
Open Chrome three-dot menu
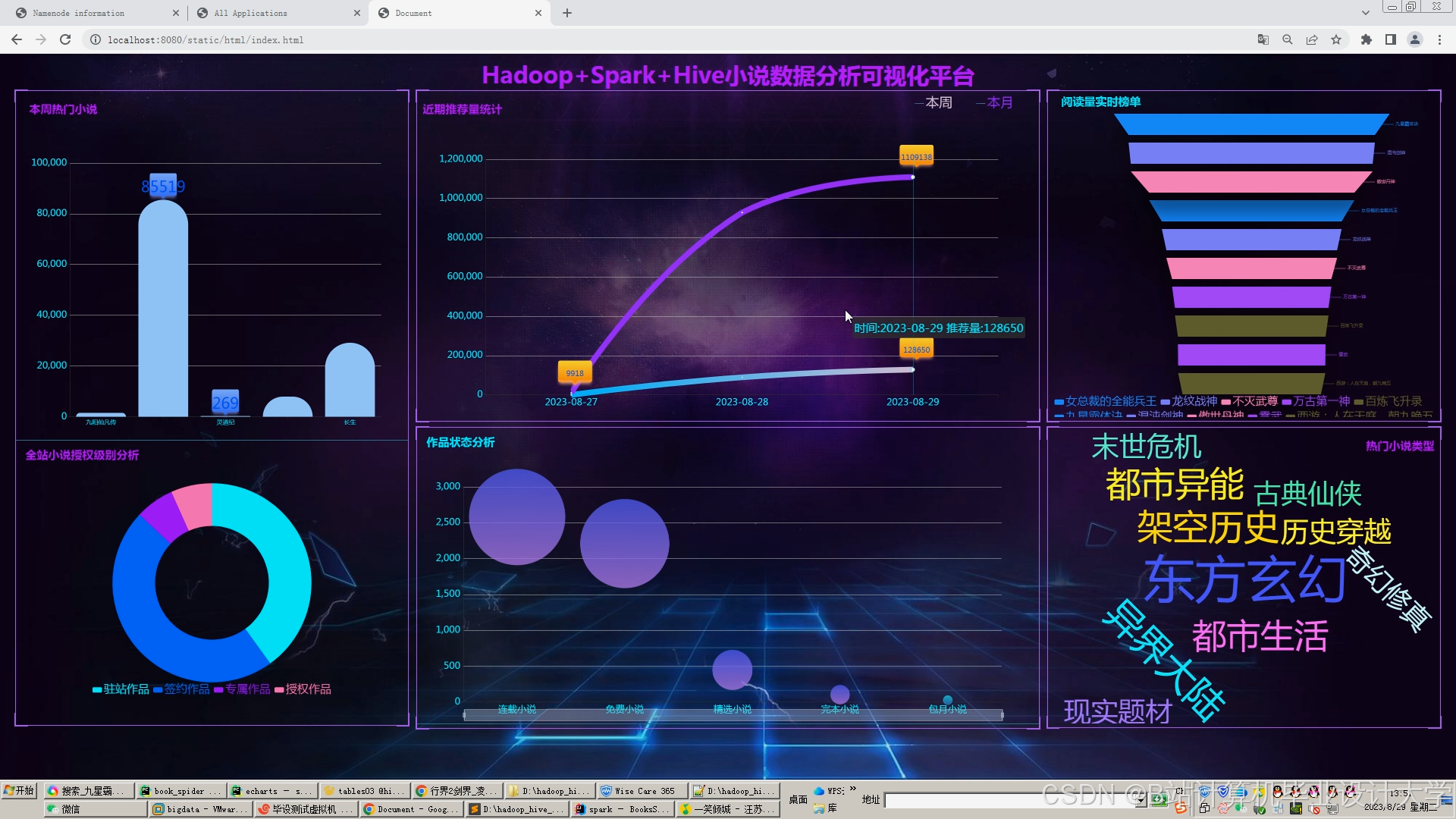click(x=1439, y=40)
